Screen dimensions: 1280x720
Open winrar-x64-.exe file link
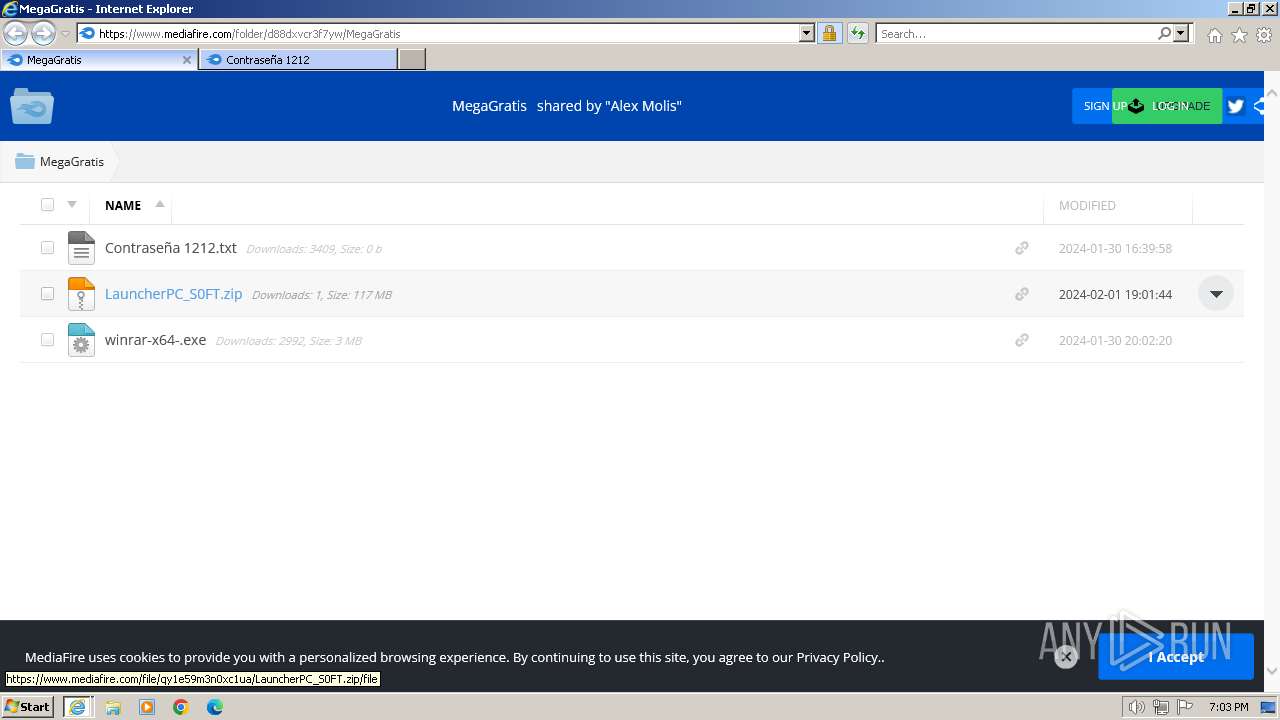click(156, 340)
